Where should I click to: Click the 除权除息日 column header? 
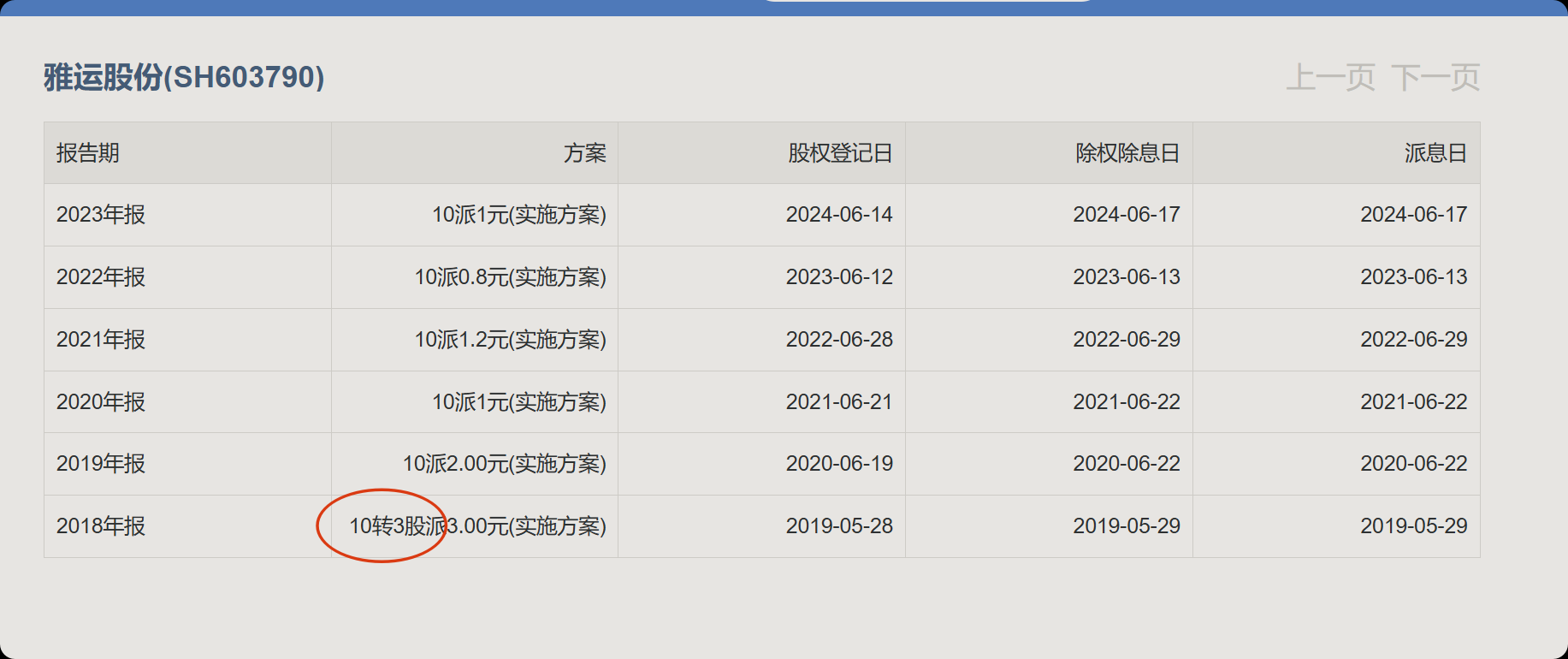coord(1127,153)
